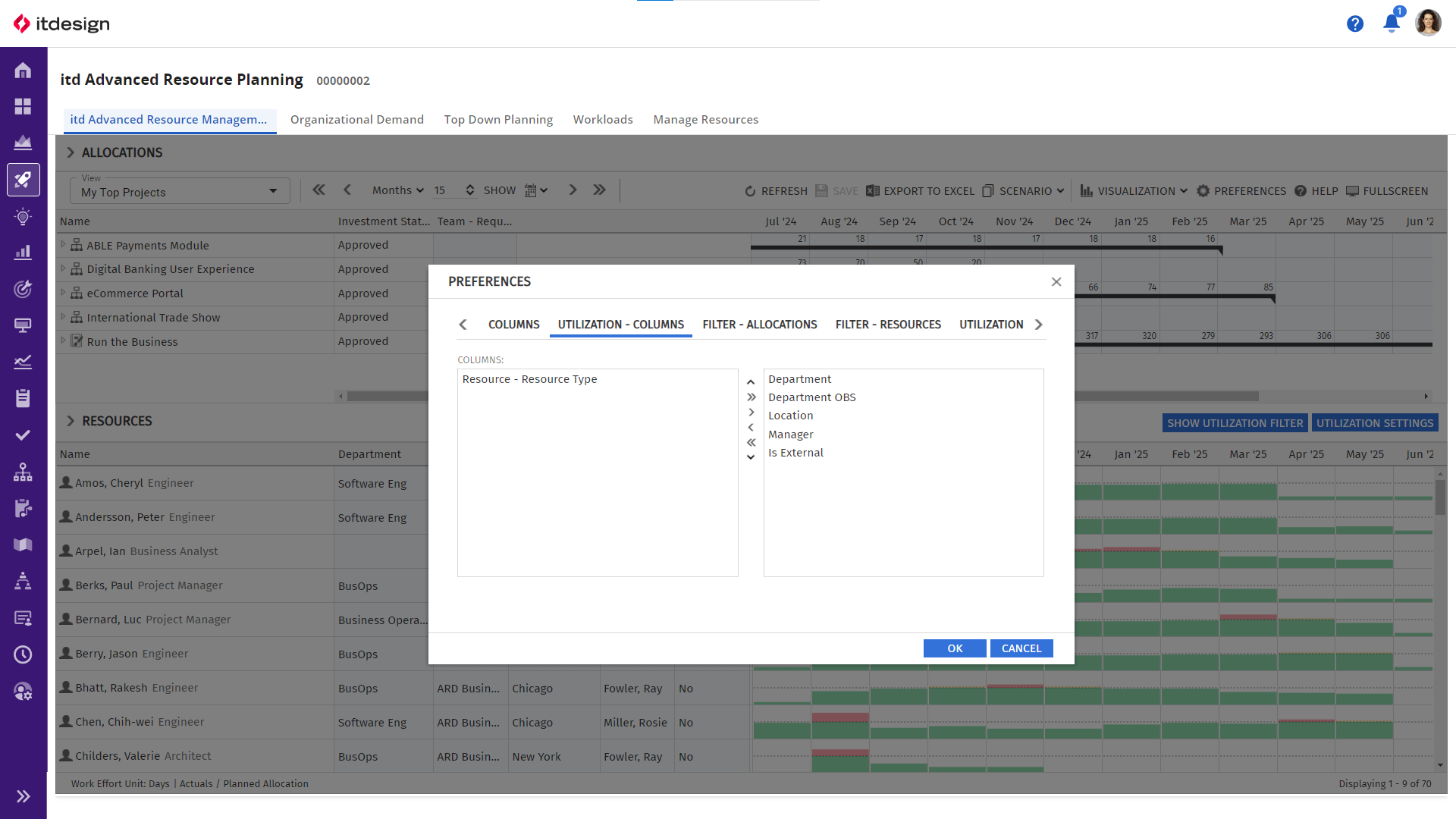Click the period count field showing 15
The height and width of the screenshot is (819, 1456).
pyautogui.click(x=447, y=190)
